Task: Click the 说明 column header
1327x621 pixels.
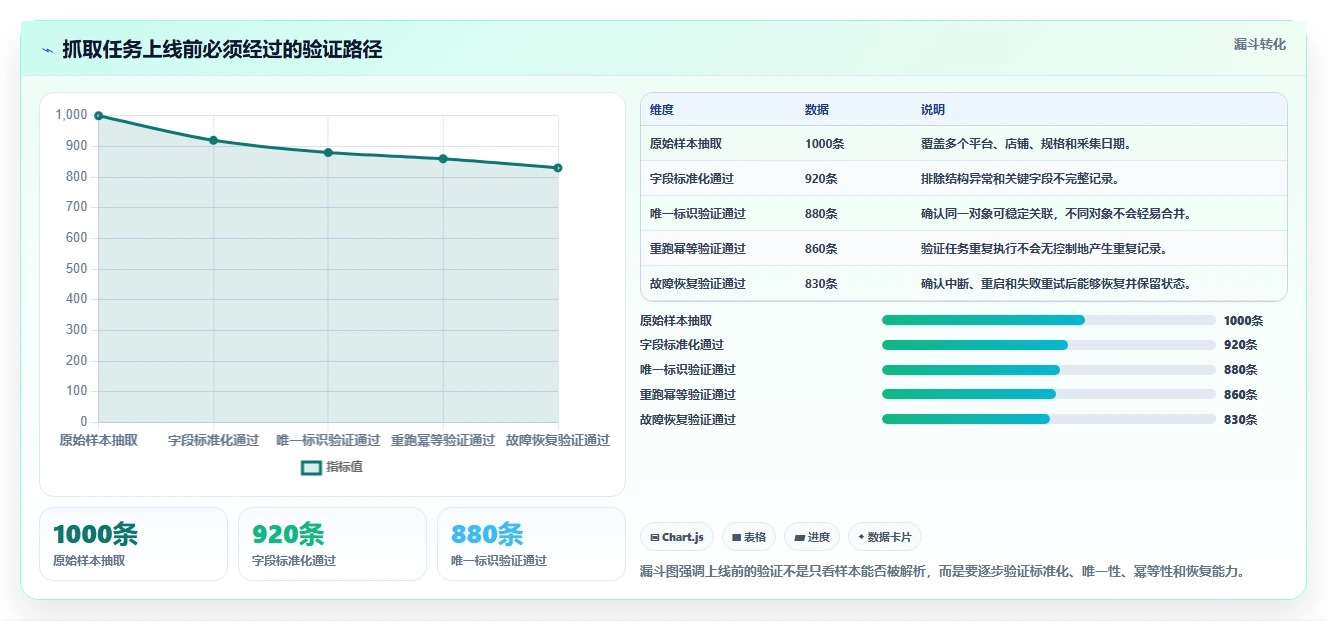Action: pyautogui.click(x=933, y=110)
